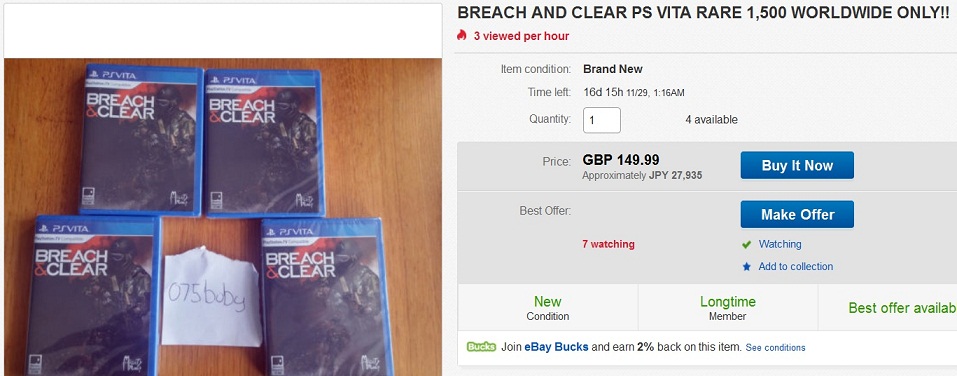The height and width of the screenshot is (376, 957).
Task: Focus the Quantity input field
Action: [602, 120]
